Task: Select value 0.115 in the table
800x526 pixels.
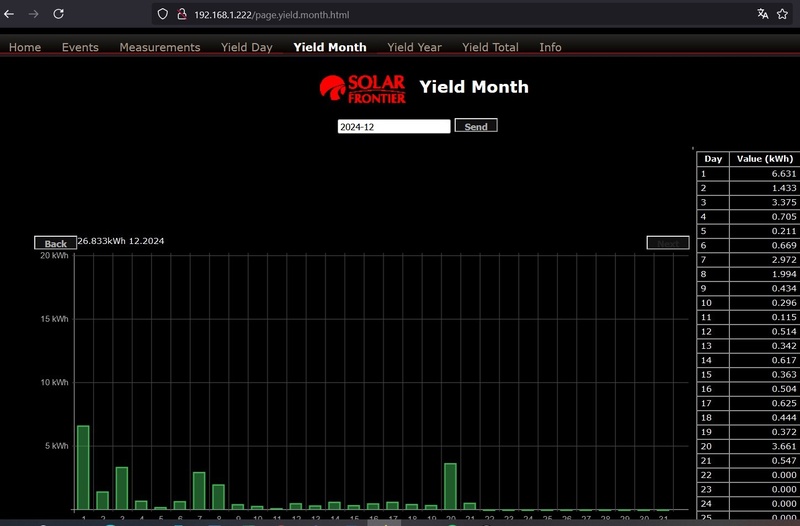Action: click(784, 317)
